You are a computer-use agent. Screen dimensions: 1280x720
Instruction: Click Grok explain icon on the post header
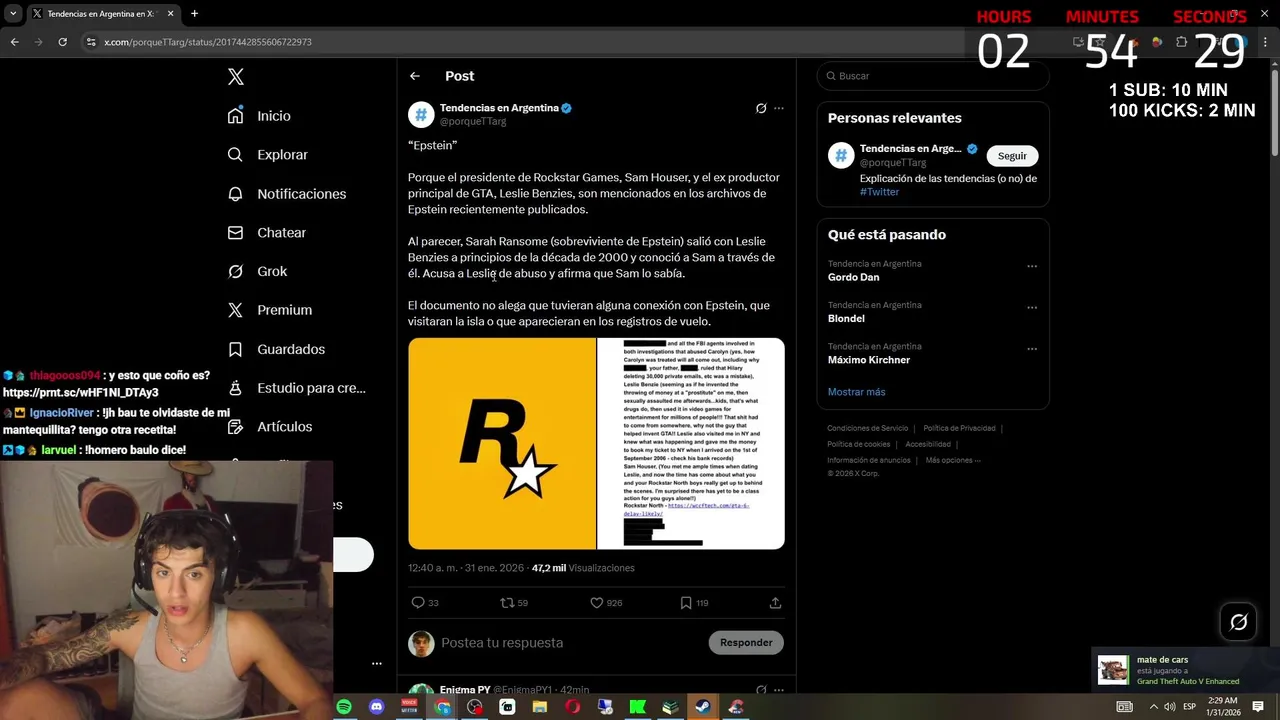[x=761, y=108]
